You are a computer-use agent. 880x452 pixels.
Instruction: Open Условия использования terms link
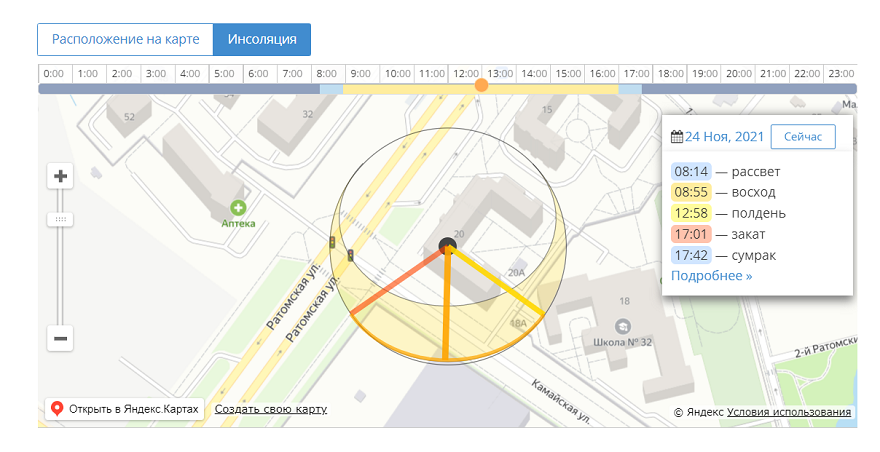tap(789, 412)
